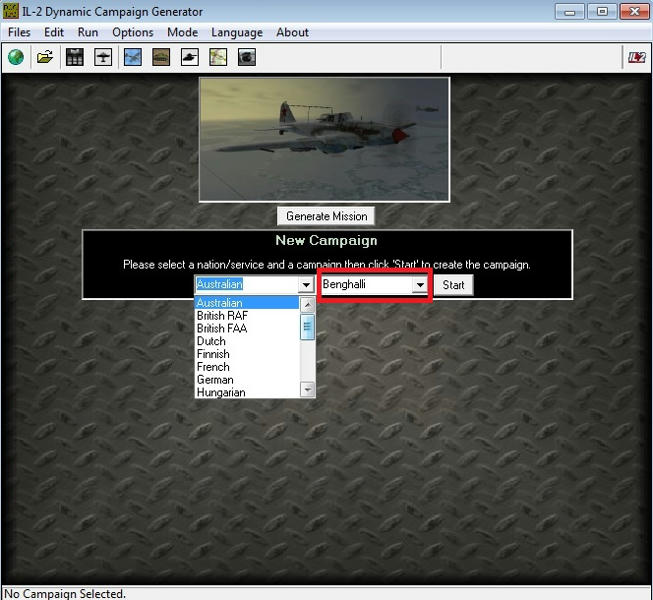Image resolution: width=653 pixels, height=600 pixels.
Task: Click the nation list scrollbar thumb
Action: pos(307,327)
